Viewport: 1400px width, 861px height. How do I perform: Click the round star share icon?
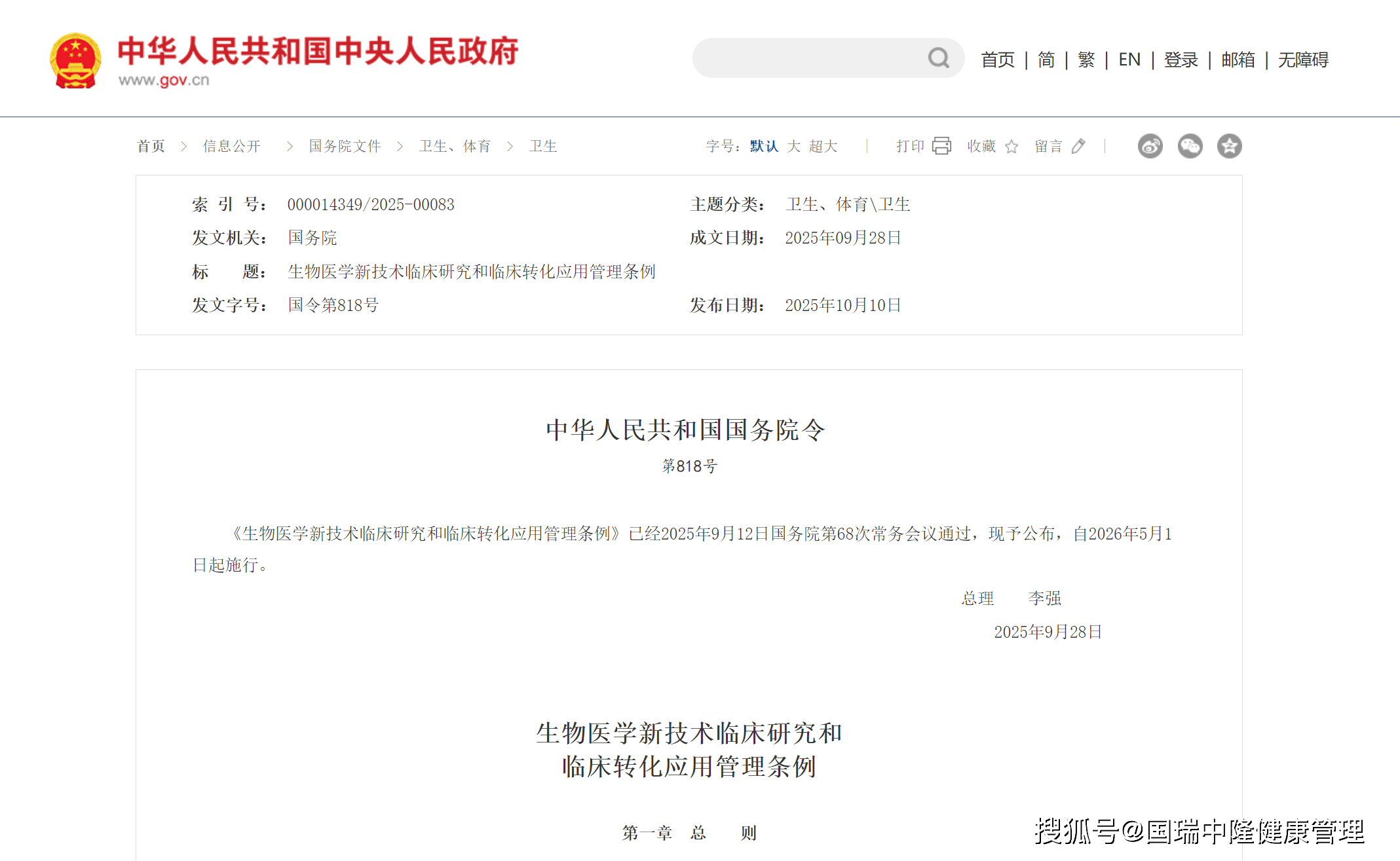(x=1229, y=146)
